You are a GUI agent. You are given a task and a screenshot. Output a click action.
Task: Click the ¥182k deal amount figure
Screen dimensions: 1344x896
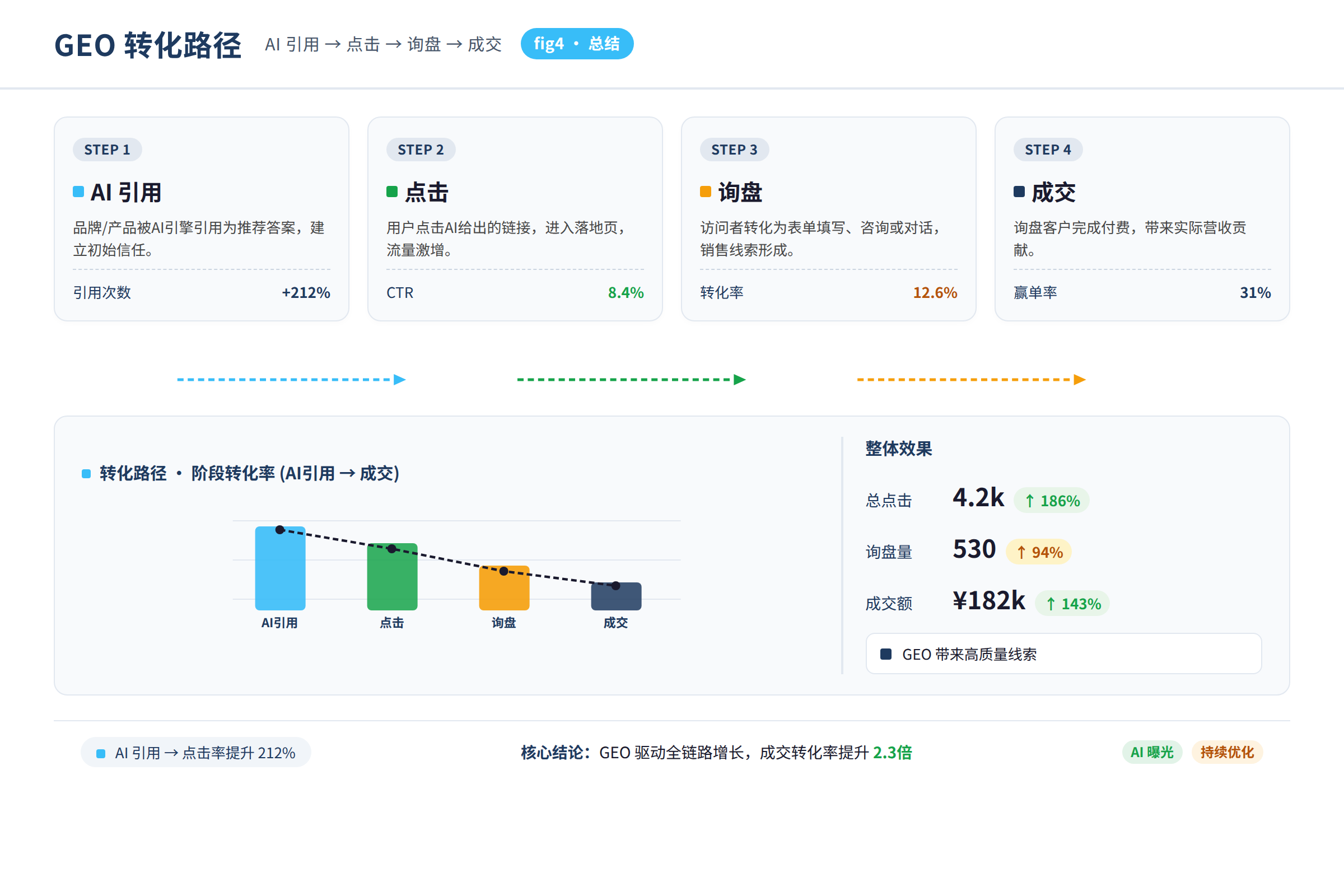pos(988,600)
